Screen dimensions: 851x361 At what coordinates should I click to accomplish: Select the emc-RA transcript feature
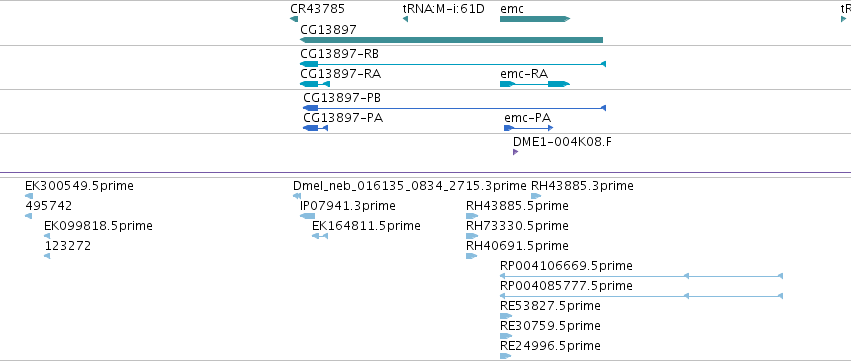pos(535,84)
